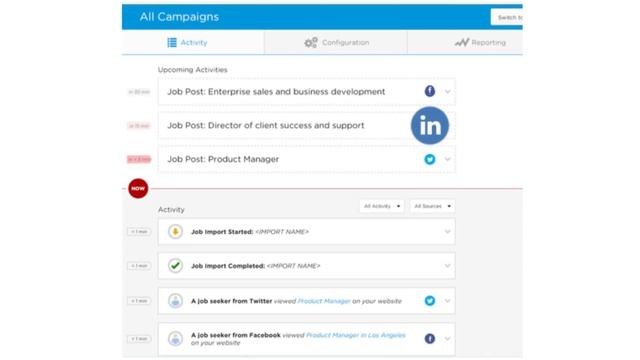The width and height of the screenshot is (640, 360).
Task: Click time badge beside Job Import Started
Action: pos(139,232)
